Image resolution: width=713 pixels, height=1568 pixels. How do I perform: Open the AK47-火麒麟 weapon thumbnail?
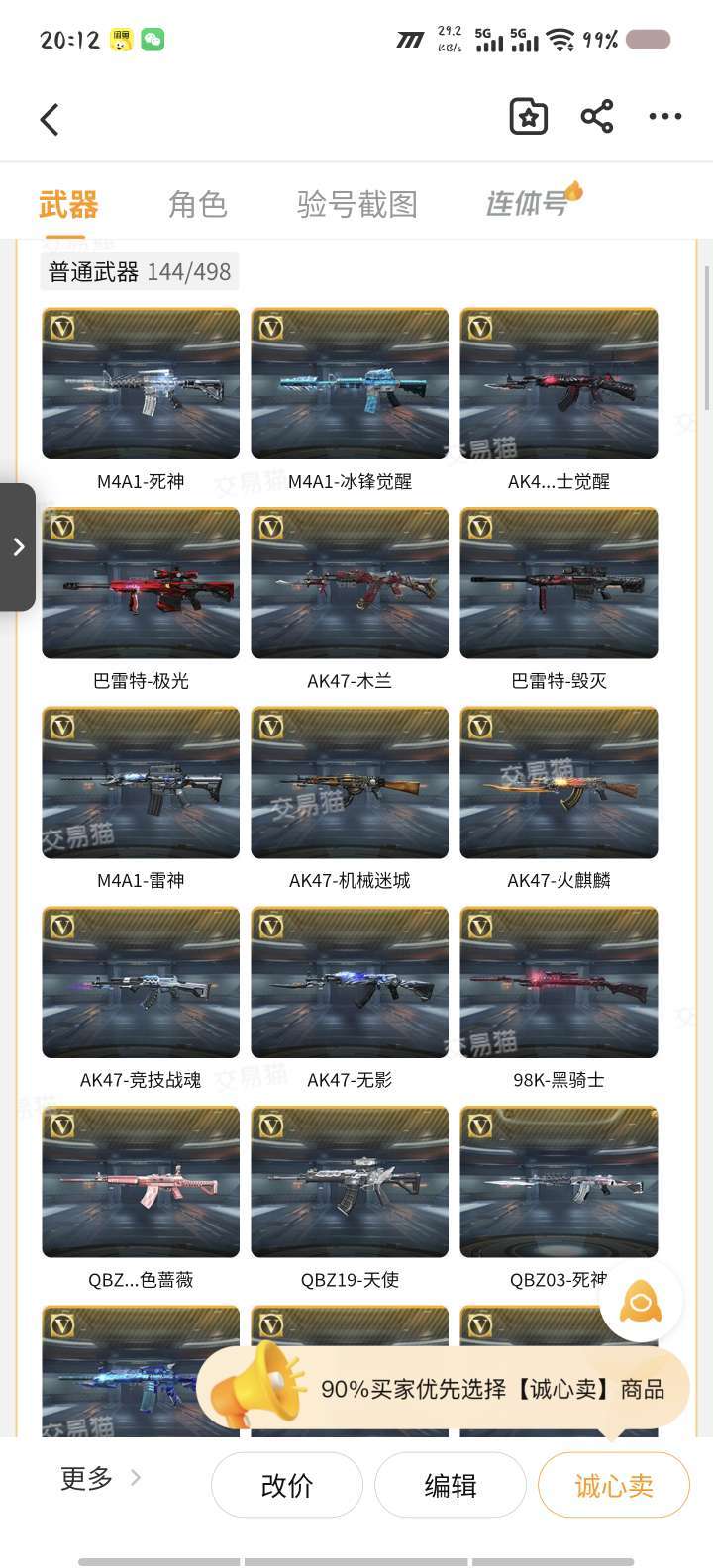pyautogui.click(x=559, y=782)
